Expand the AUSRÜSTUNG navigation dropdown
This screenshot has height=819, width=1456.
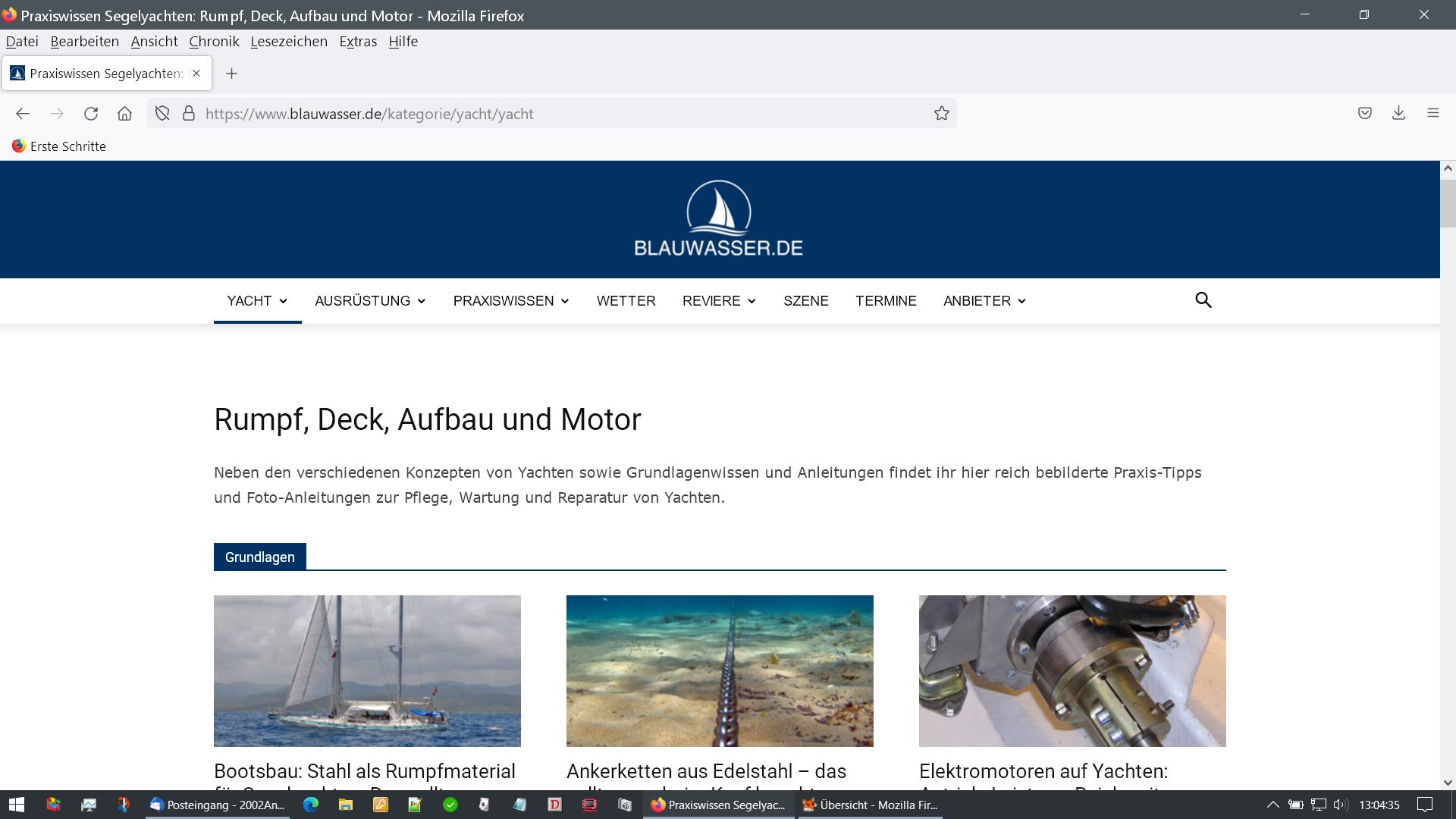tap(370, 301)
